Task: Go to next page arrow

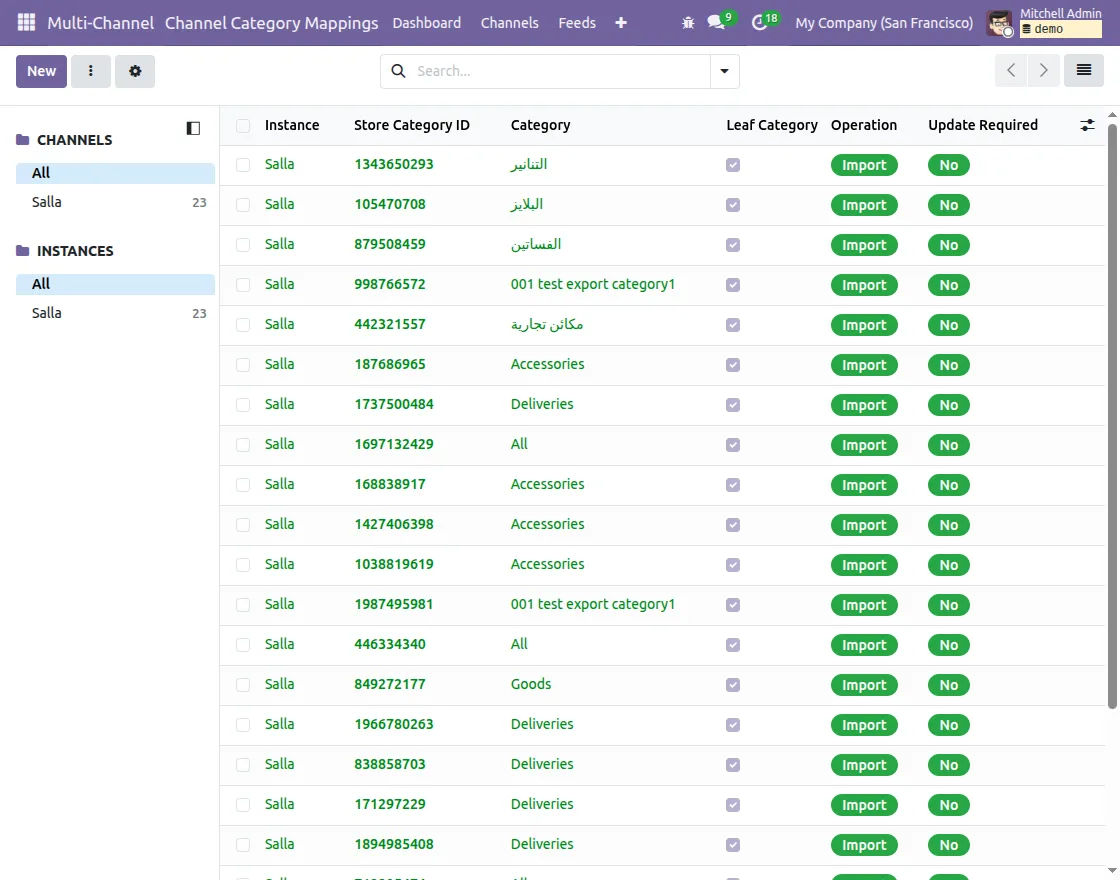Action: pyautogui.click(x=1043, y=70)
